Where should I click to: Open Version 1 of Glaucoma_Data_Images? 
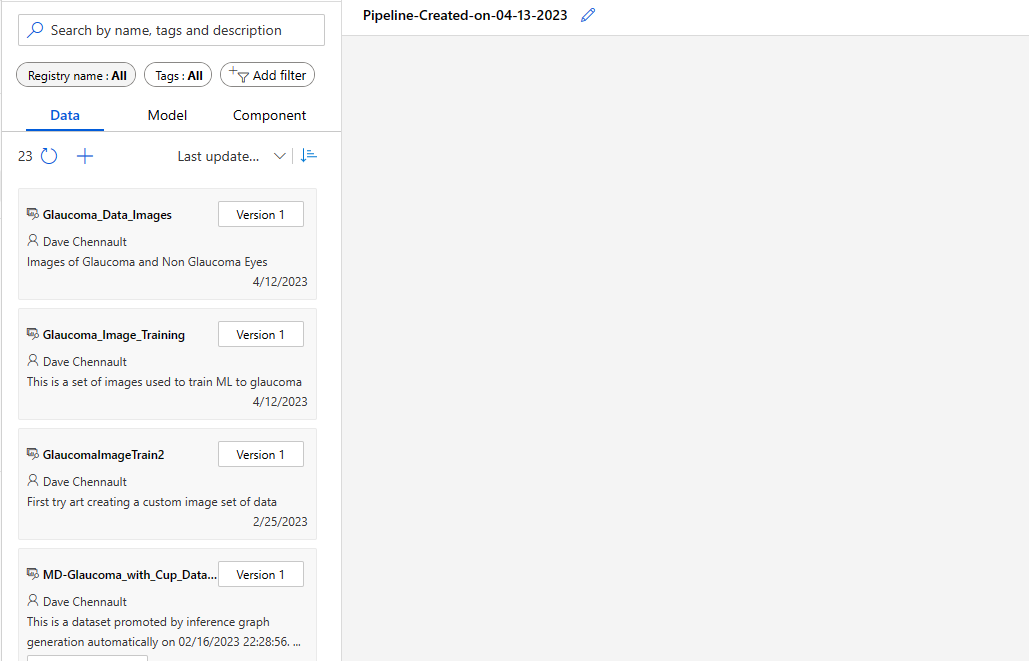pyautogui.click(x=260, y=213)
